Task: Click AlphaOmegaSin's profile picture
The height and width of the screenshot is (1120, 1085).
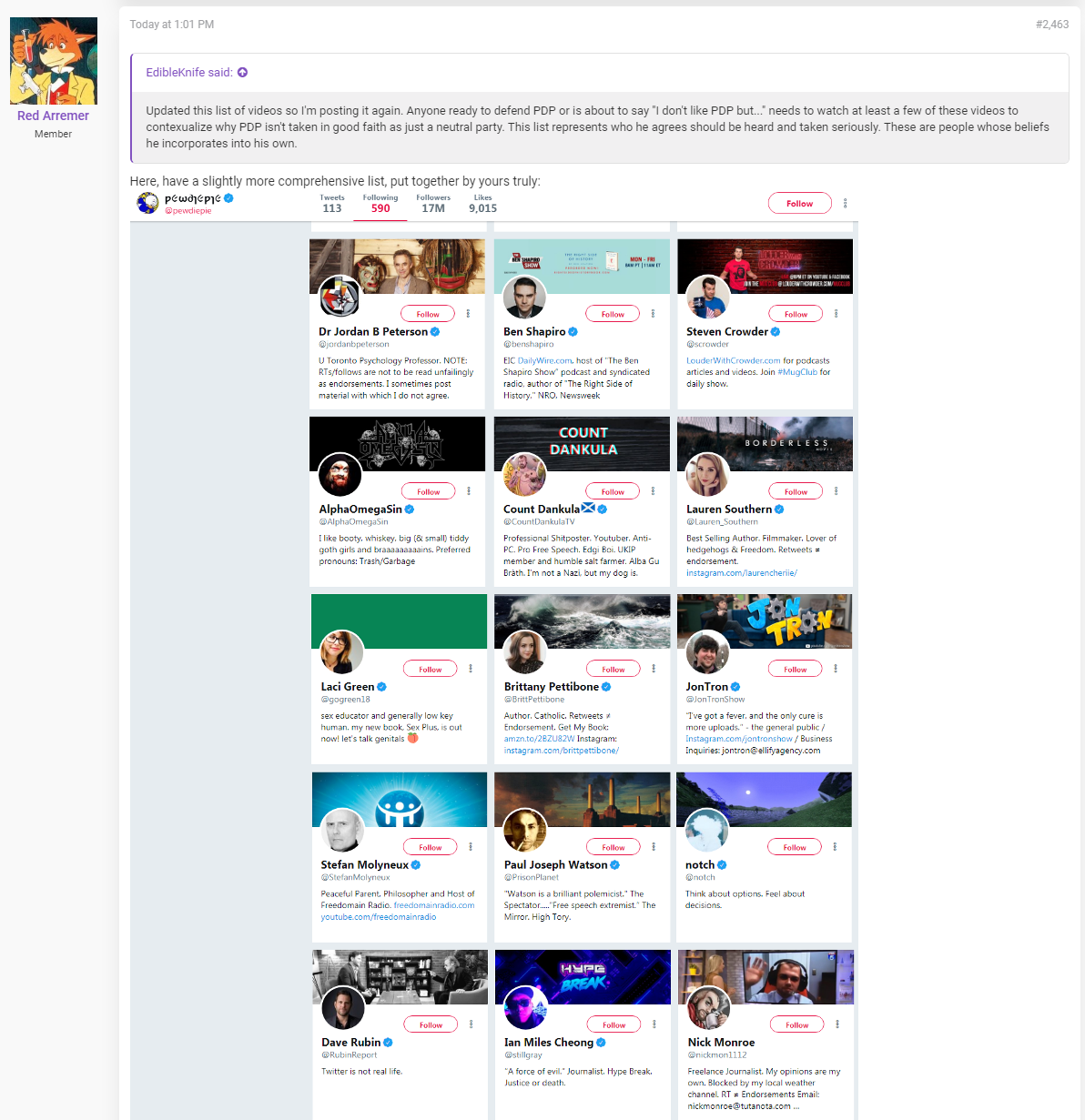Action: tap(340, 473)
